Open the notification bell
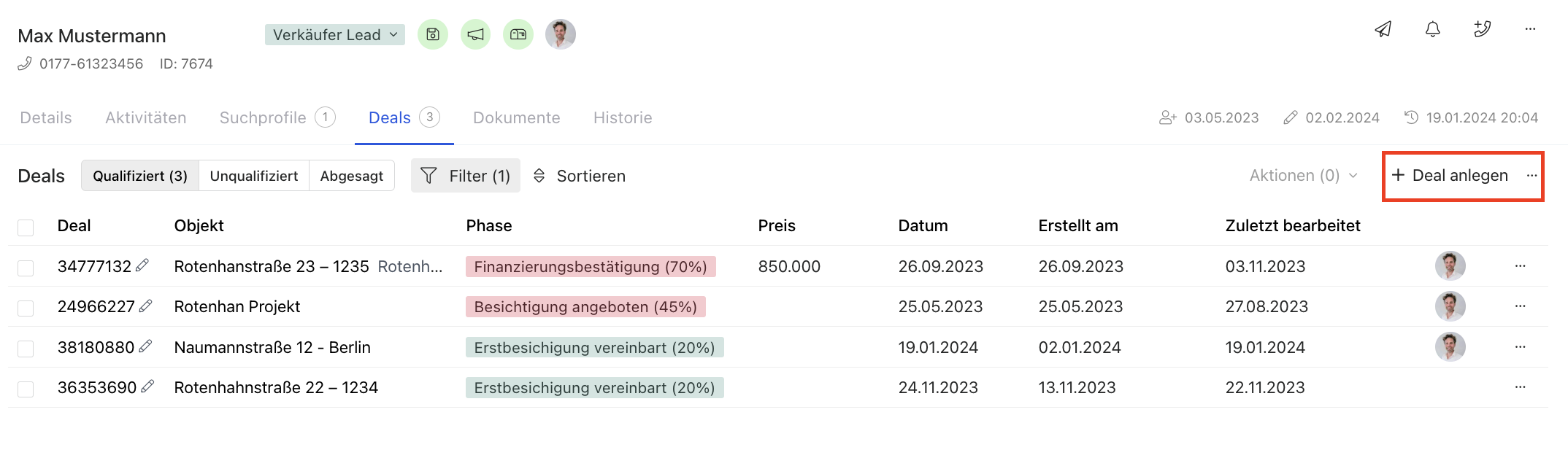This screenshot has width=1568, height=458. 1433,29
